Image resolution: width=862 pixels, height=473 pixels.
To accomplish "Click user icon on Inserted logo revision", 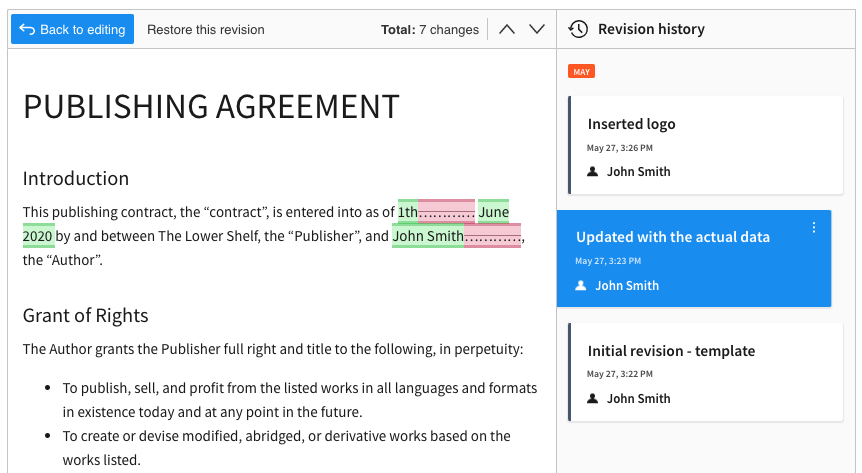I will pos(593,172).
